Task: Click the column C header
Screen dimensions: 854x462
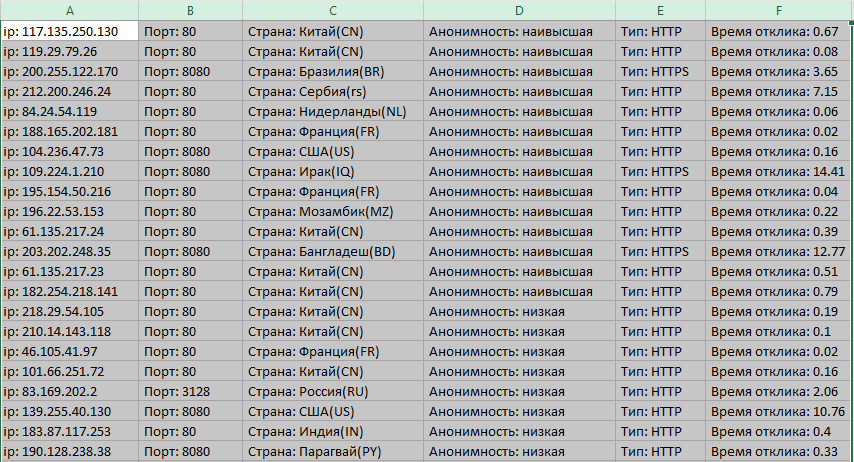Action: (x=332, y=10)
